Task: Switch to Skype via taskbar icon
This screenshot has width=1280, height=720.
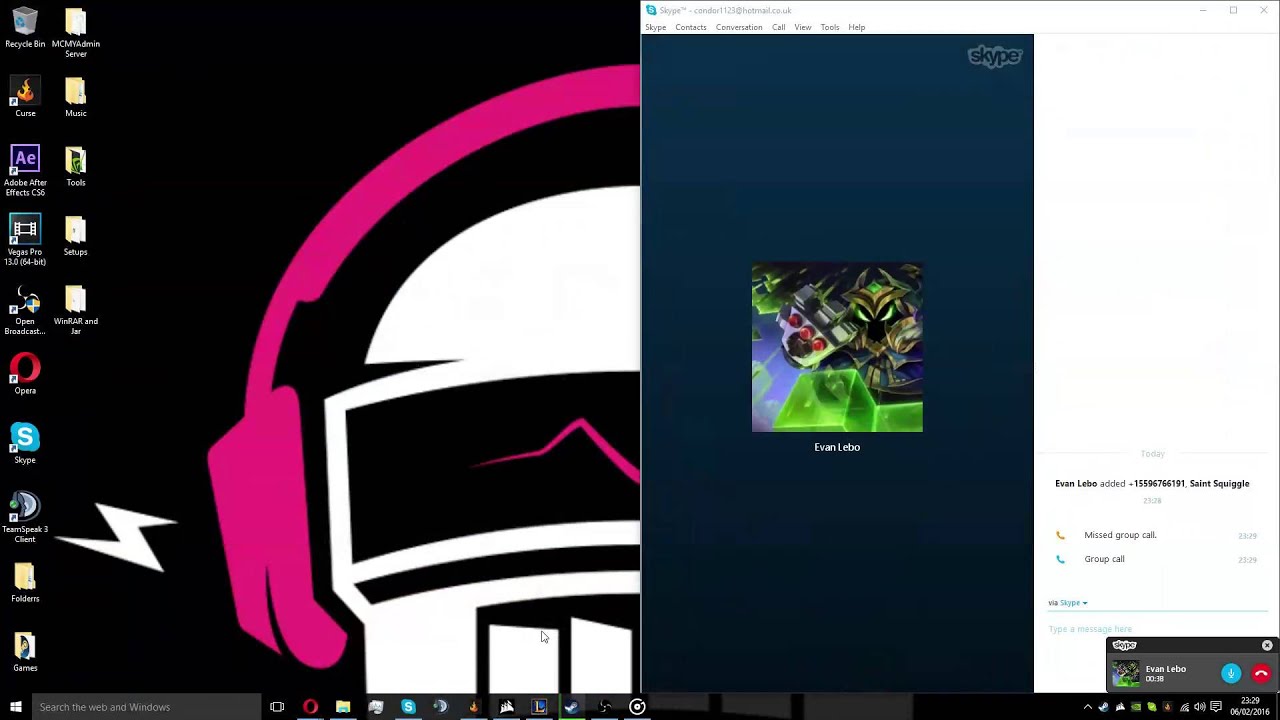Action: [x=408, y=707]
